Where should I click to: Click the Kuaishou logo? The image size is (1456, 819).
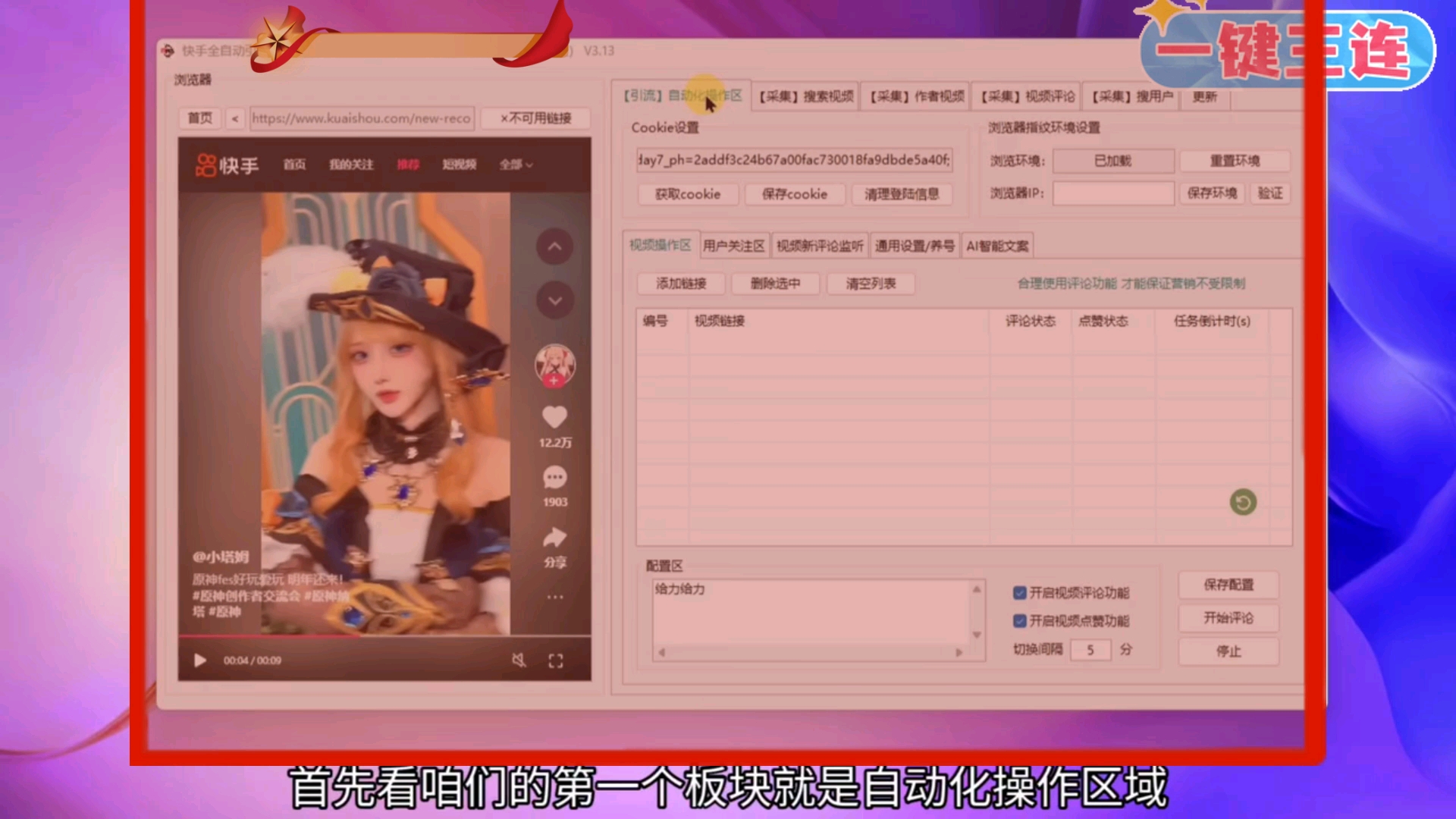pos(227,165)
